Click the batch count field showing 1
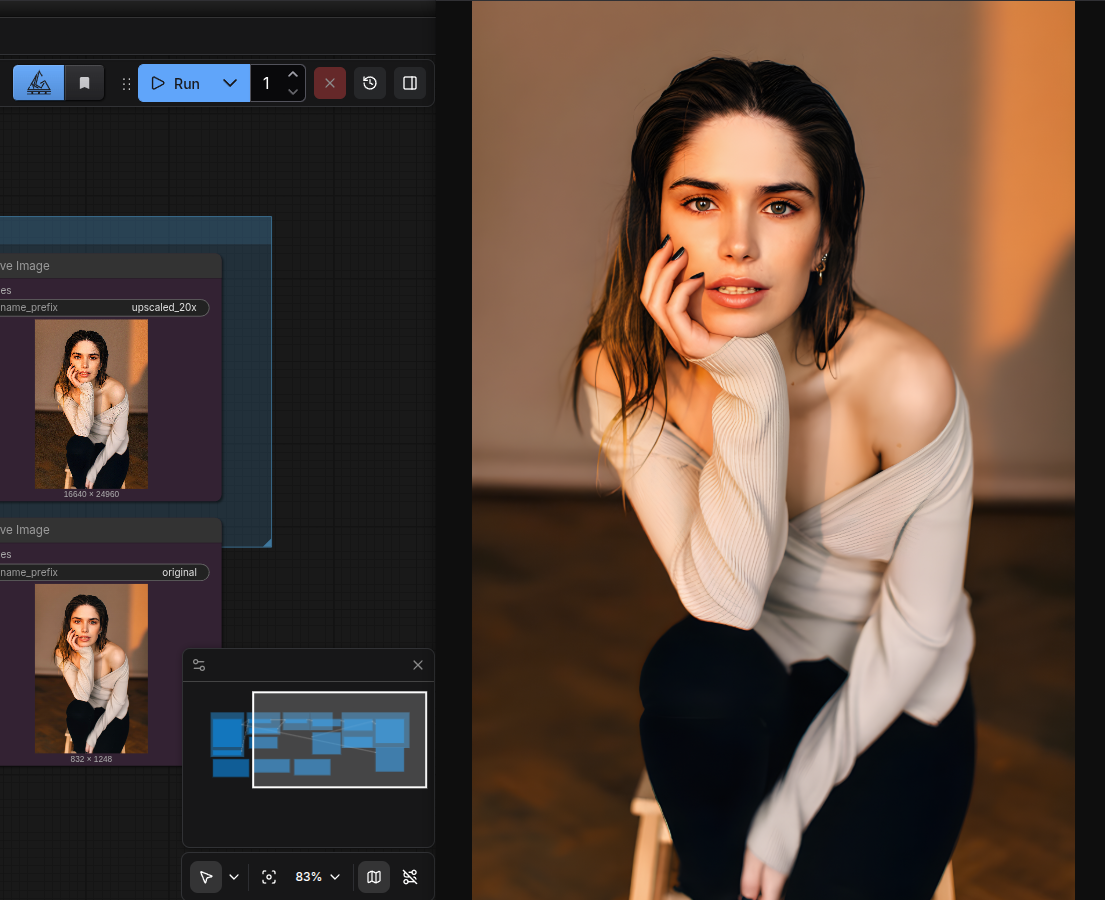This screenshot has width=1105, height=900. tap(267, 83)
